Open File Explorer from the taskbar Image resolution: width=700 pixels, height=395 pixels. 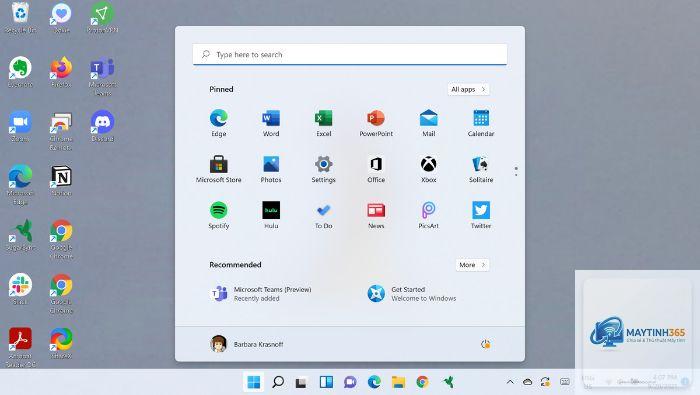(x=398, y=382)
